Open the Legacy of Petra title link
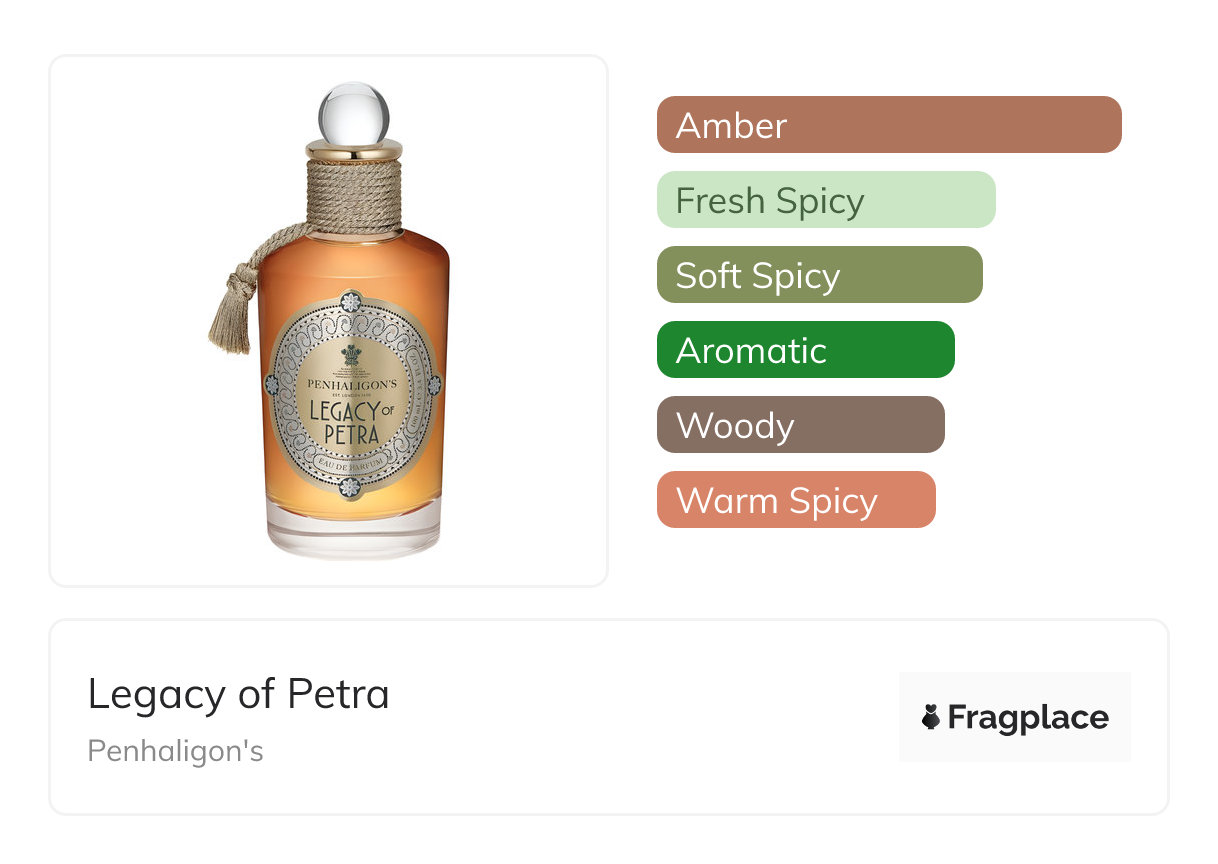 (238, 694)
